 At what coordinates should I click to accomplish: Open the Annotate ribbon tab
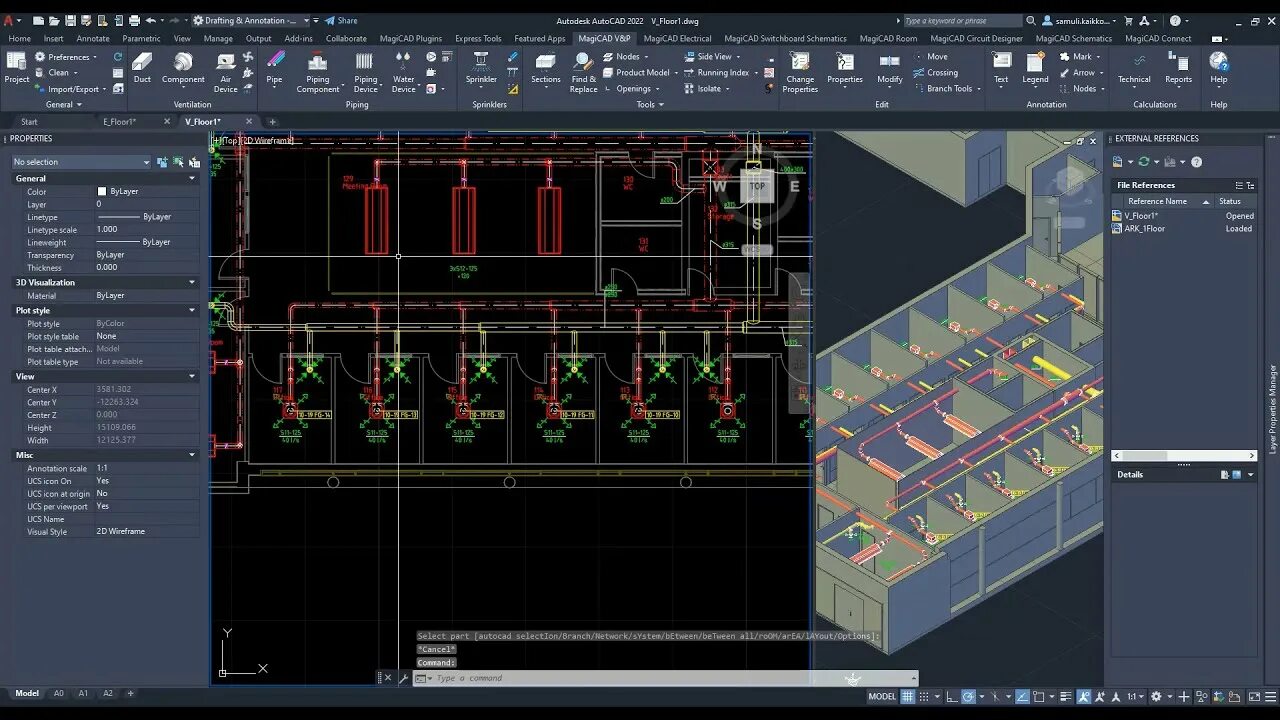[93, 38]
